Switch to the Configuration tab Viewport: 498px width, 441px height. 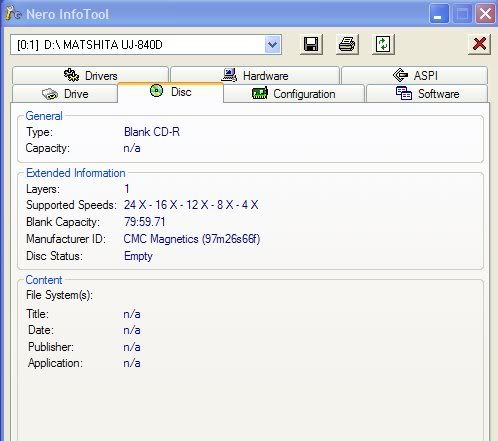[x=294, y=94]
